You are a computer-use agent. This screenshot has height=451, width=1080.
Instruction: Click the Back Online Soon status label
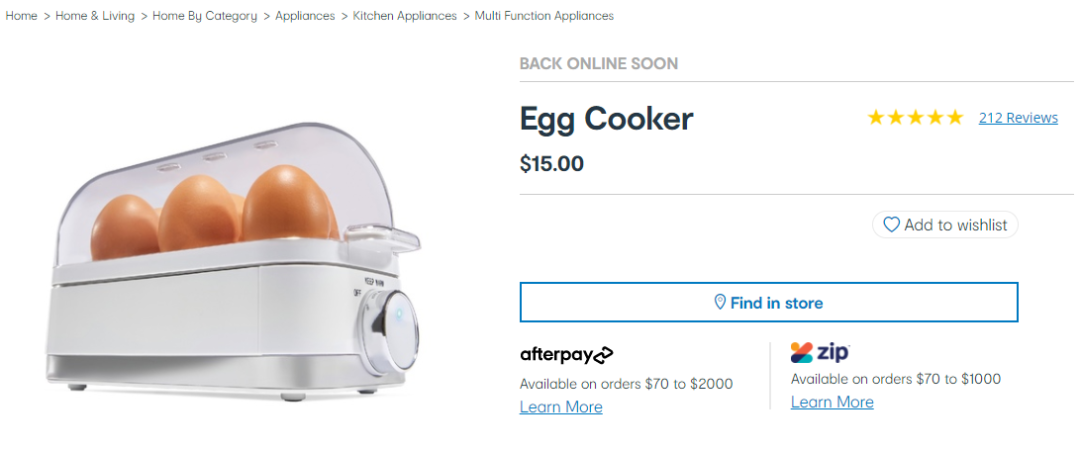[599, 63]
